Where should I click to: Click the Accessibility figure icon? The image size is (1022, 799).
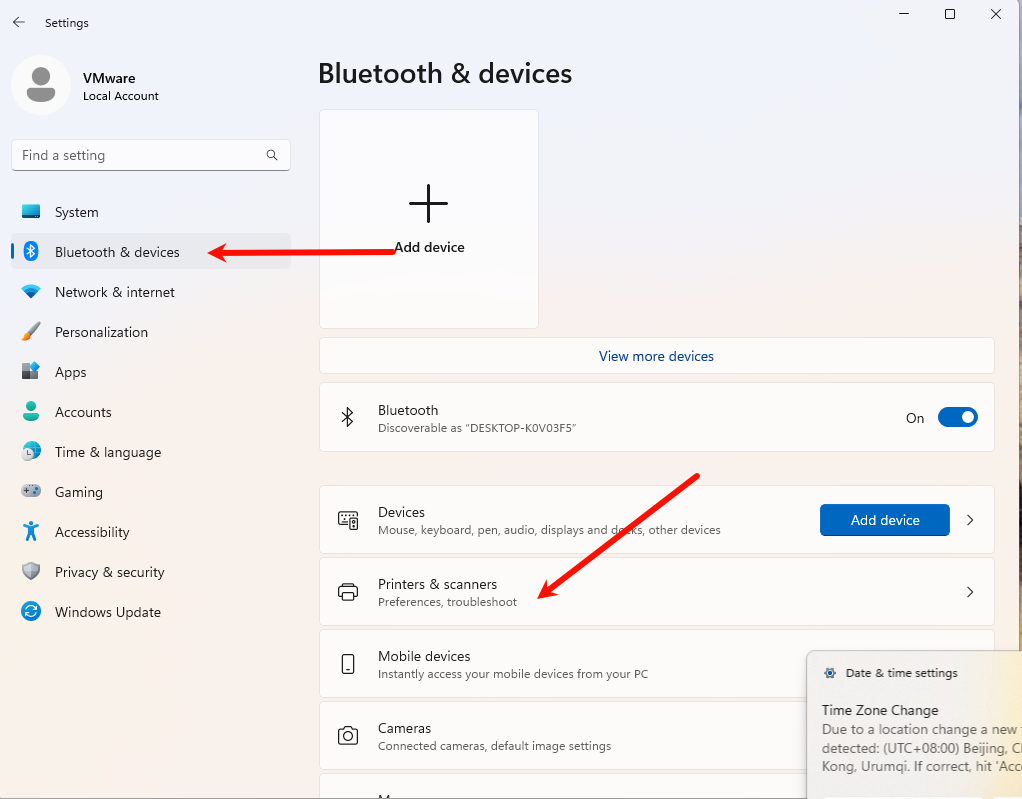(x=31, y=532)
